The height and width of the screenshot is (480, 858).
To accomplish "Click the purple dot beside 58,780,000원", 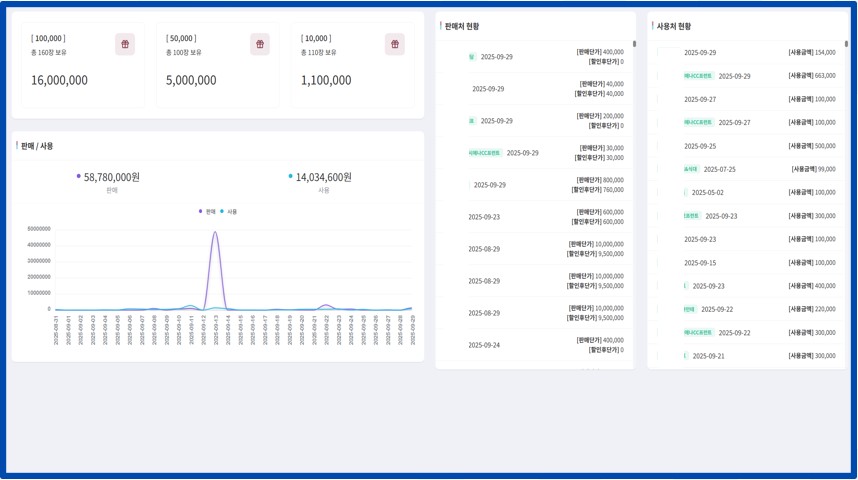I will pyautogui.click(x=78, y=176).
